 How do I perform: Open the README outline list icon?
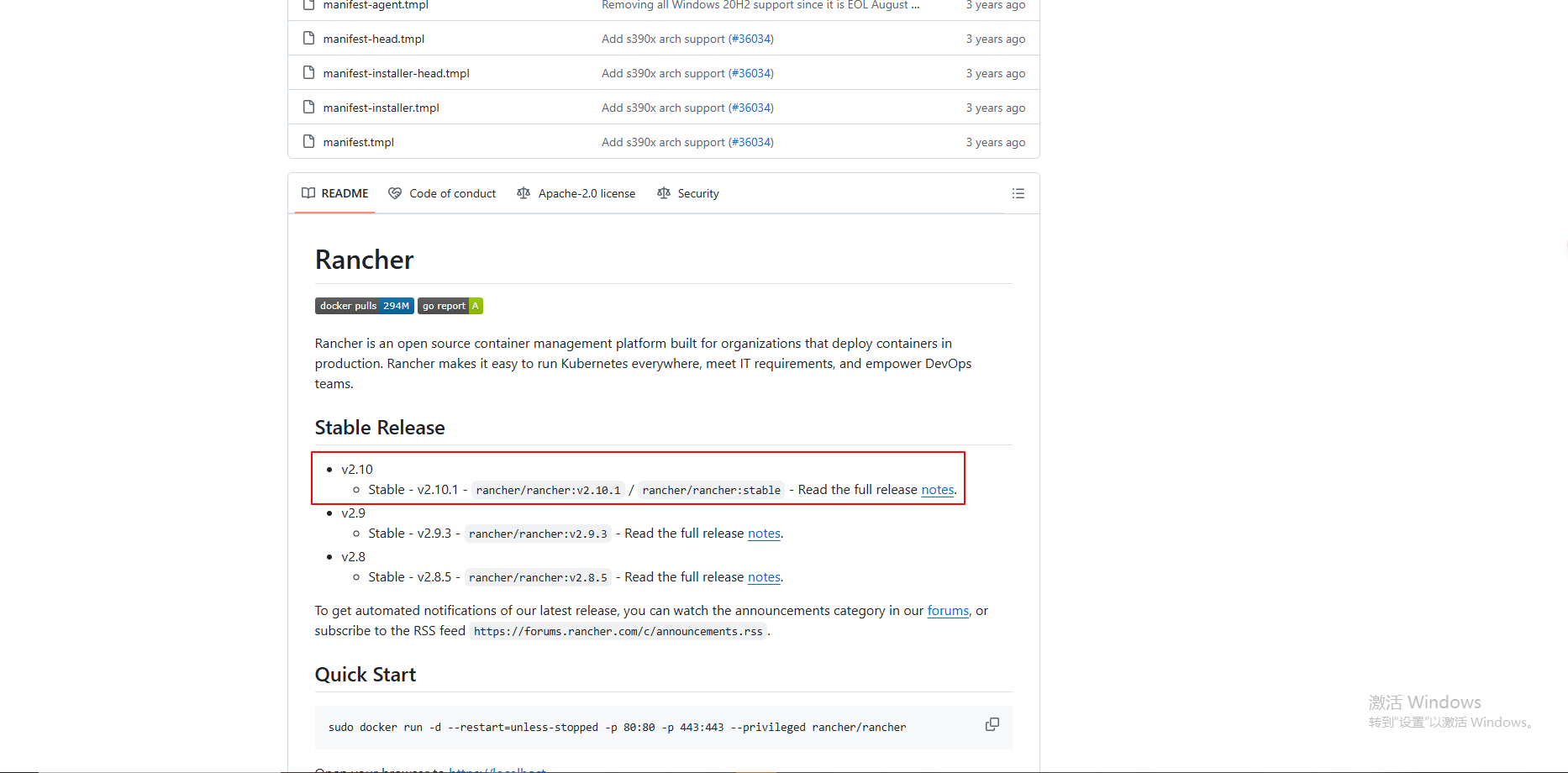point(1018,193)
